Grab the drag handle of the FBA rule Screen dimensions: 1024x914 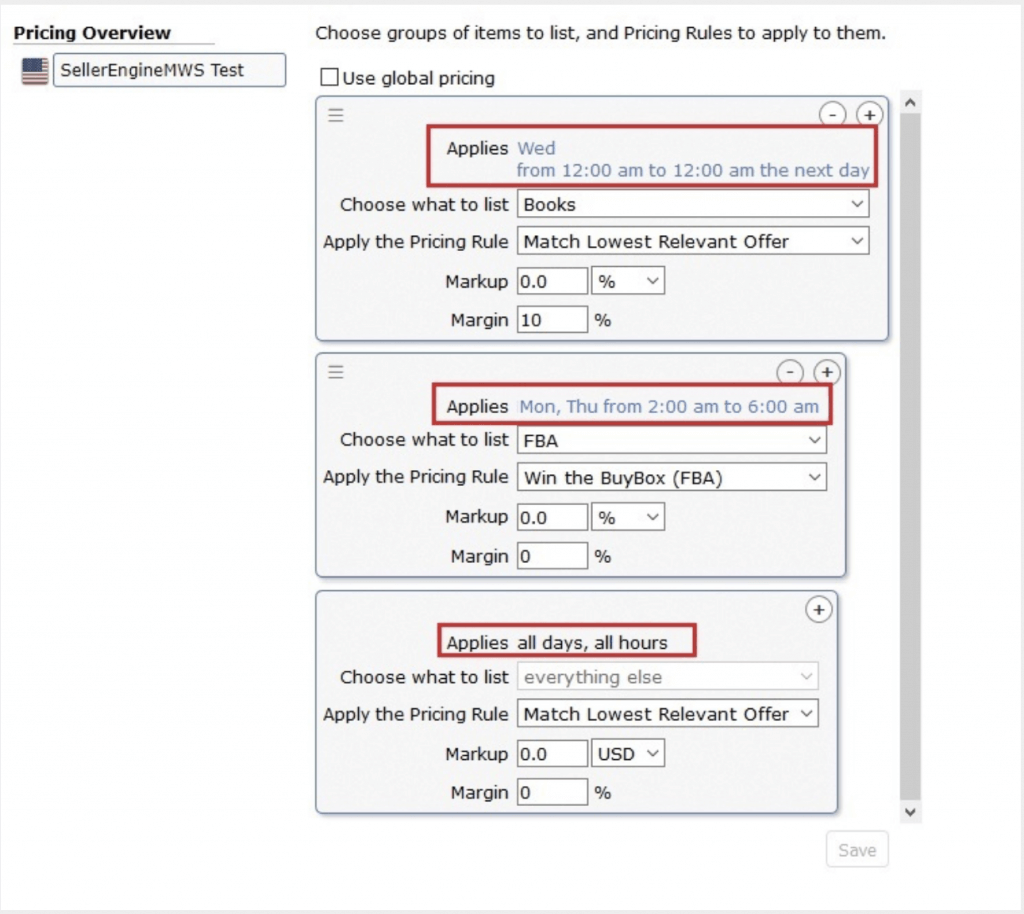coord(336,372)
